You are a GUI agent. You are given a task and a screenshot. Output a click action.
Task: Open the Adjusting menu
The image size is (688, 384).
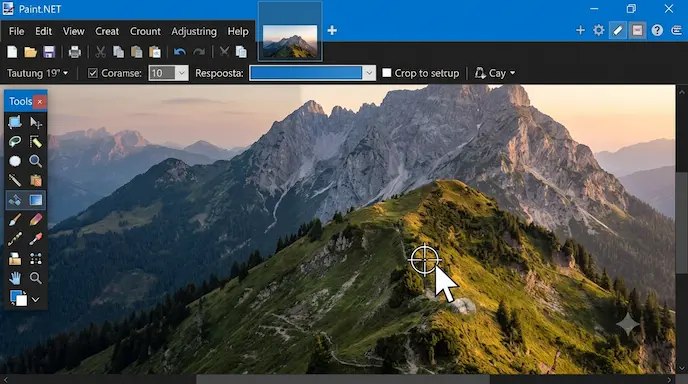[194, 31]
